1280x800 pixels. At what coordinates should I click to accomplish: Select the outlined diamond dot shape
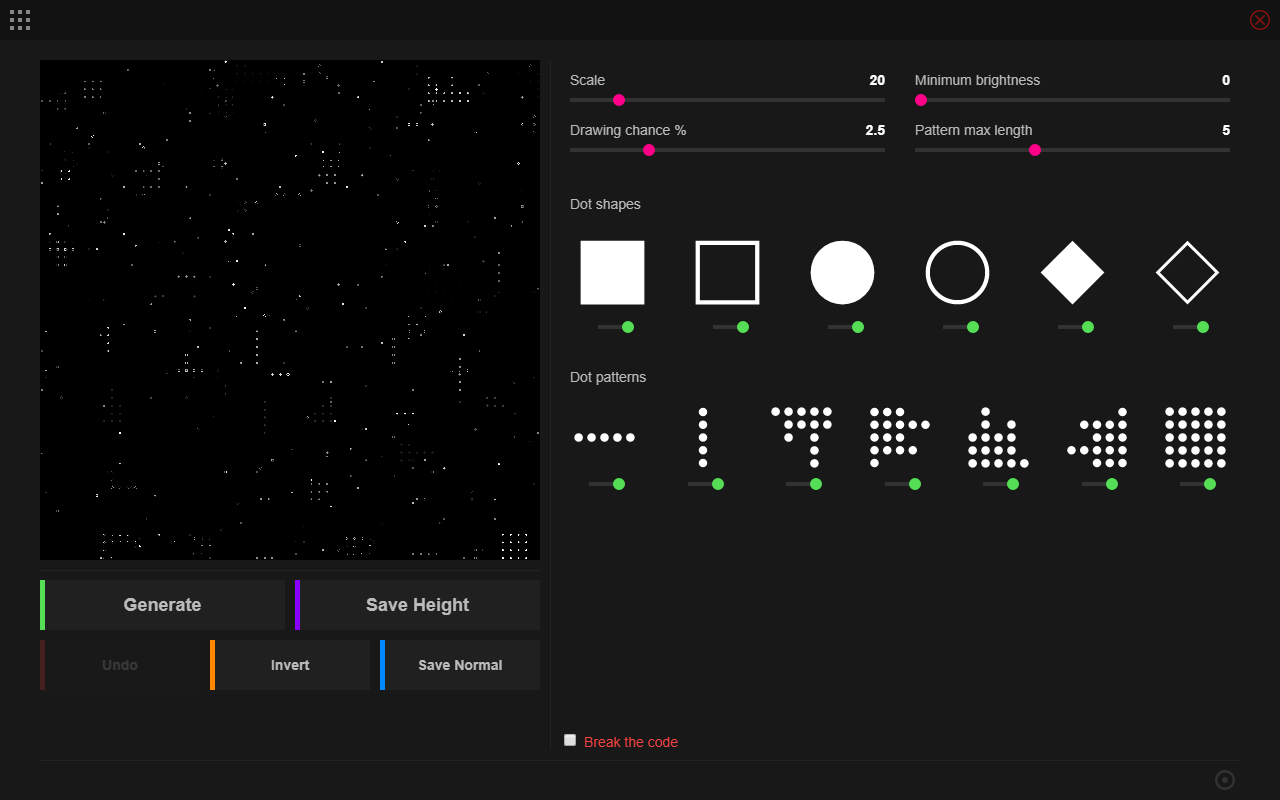click(1187, 272)
